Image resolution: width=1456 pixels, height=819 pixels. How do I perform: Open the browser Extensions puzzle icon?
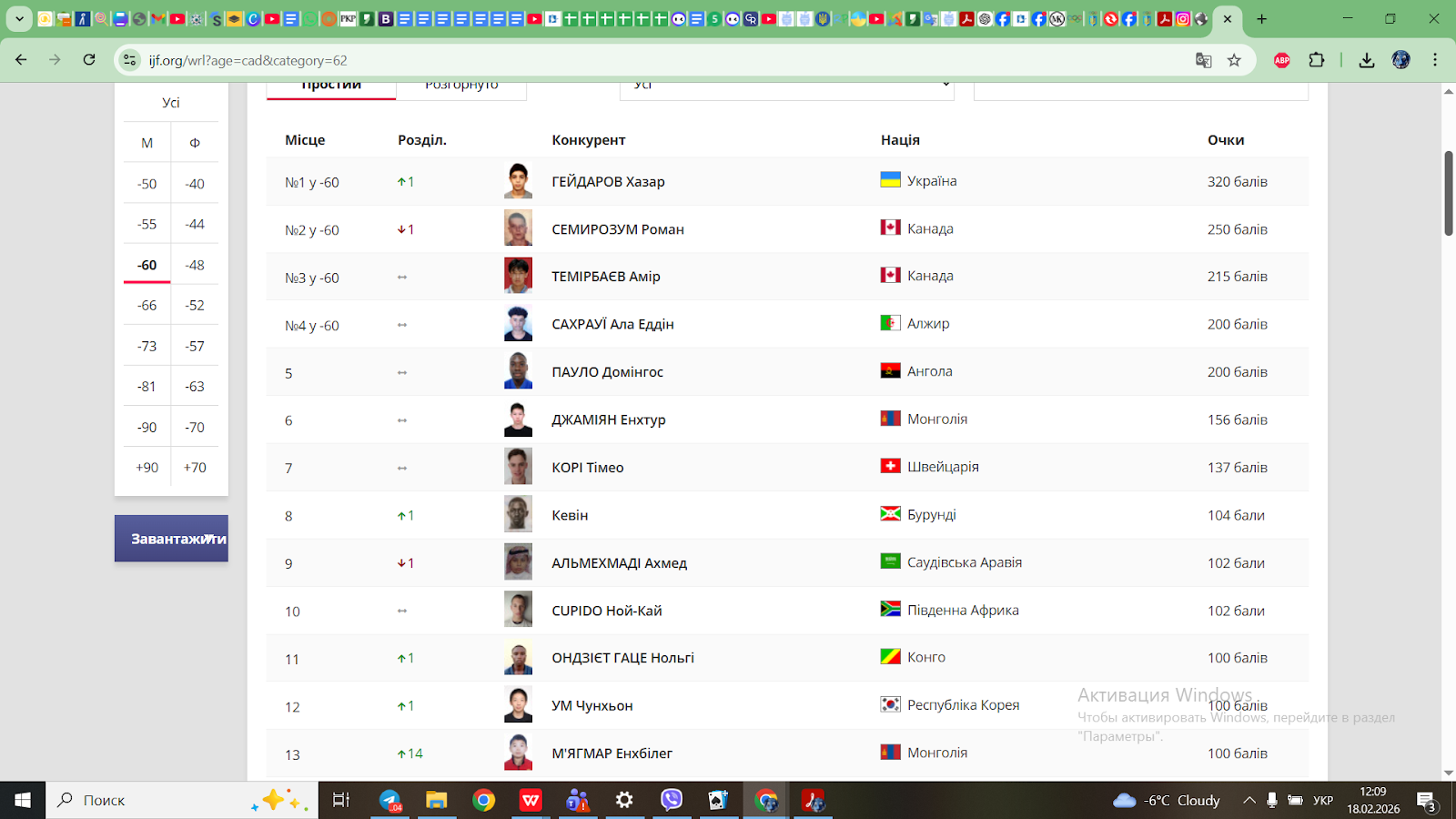coord(1316,60)
